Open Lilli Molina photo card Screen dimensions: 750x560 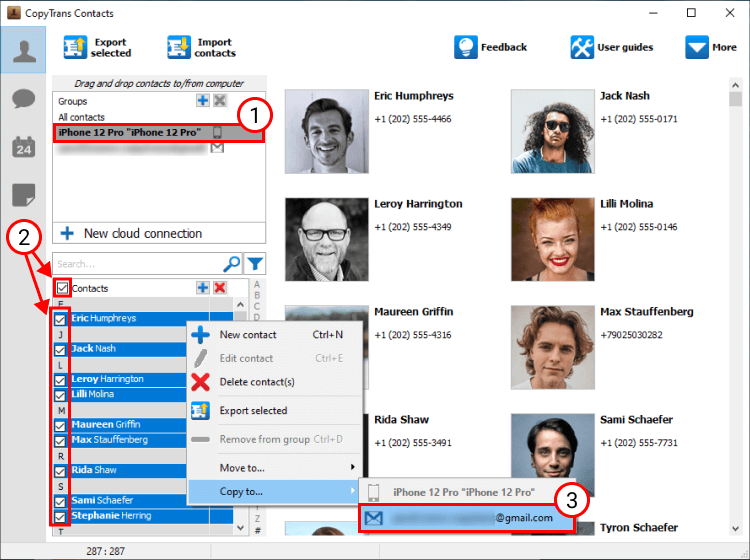(x=552, y=240)
